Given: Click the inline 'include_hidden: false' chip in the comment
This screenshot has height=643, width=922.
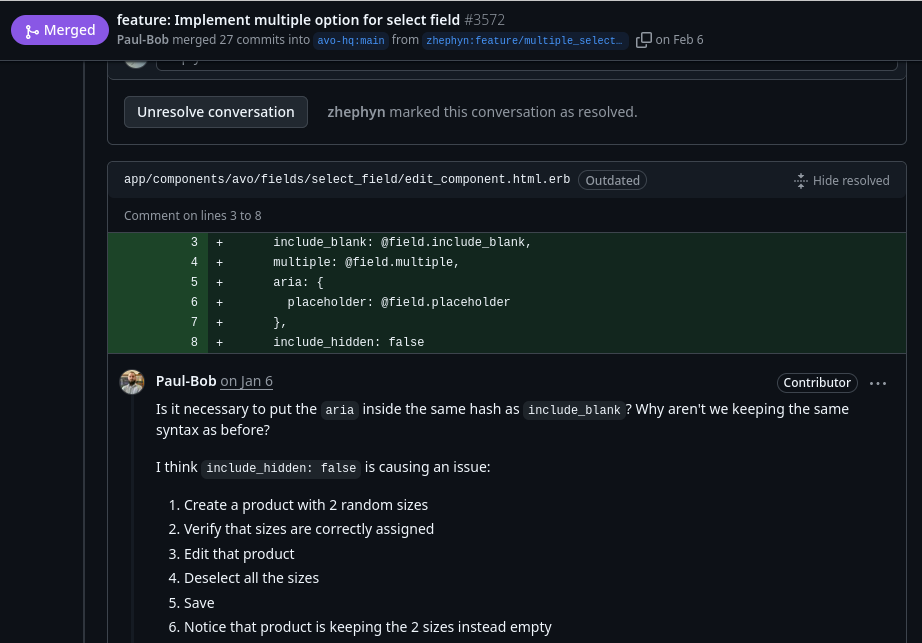Looking at the screenshot, I should pos(281,468).
